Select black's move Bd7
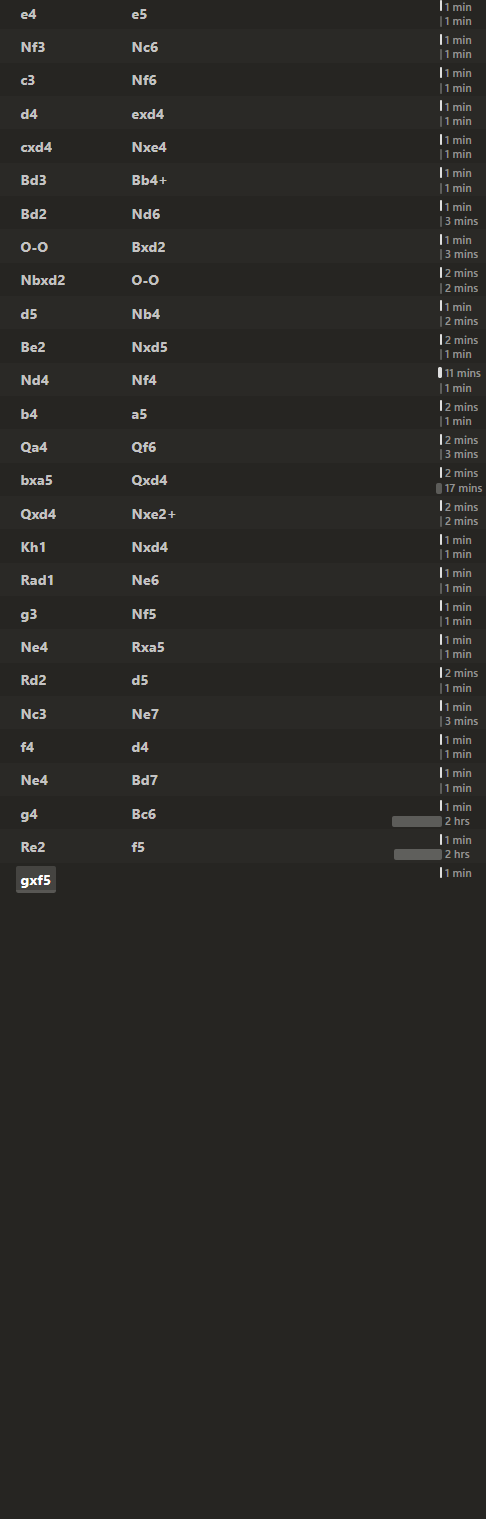This screenshot has height=1519, width=486. click(x=144, y=780)
